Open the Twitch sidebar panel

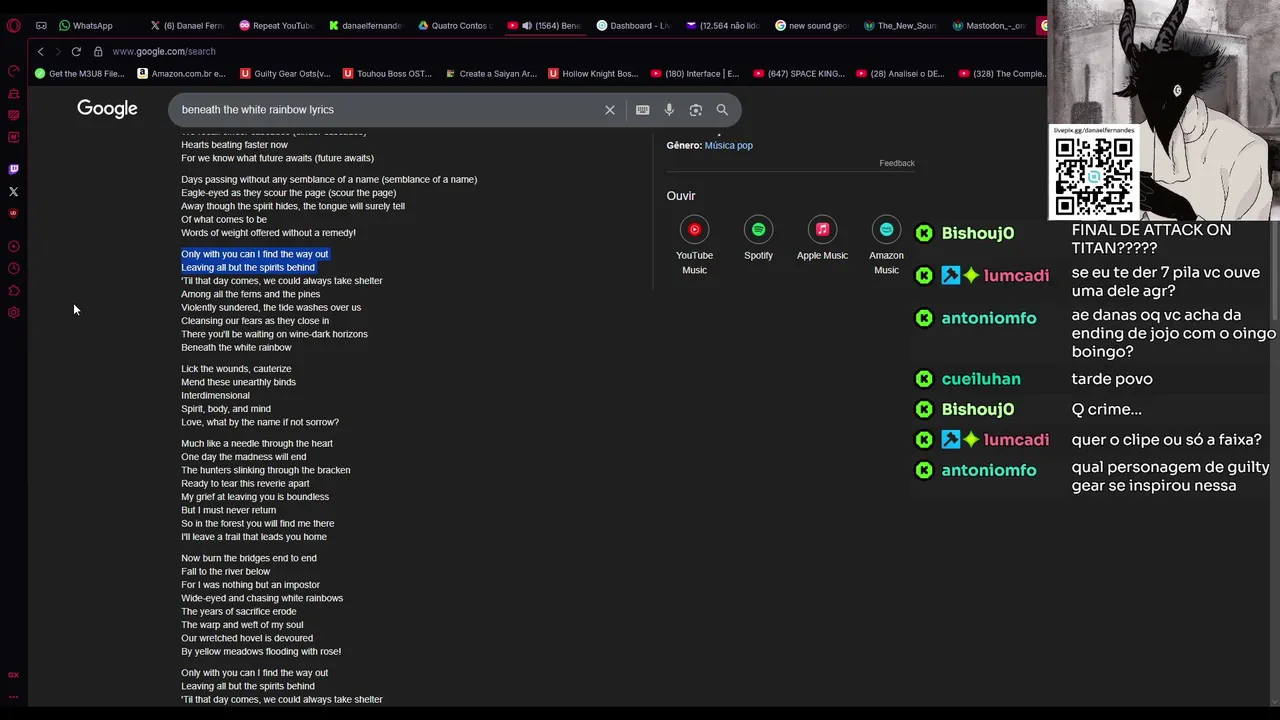(x=13, y=170)
